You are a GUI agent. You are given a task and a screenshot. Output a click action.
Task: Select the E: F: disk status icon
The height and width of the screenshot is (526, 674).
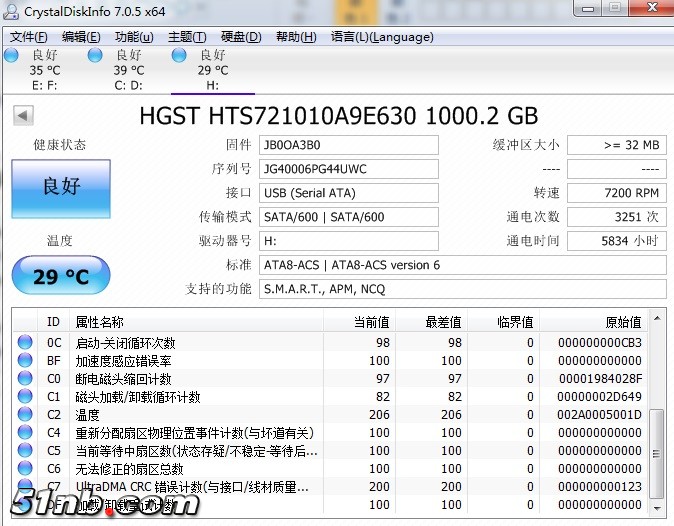click(x=11, y=55)
